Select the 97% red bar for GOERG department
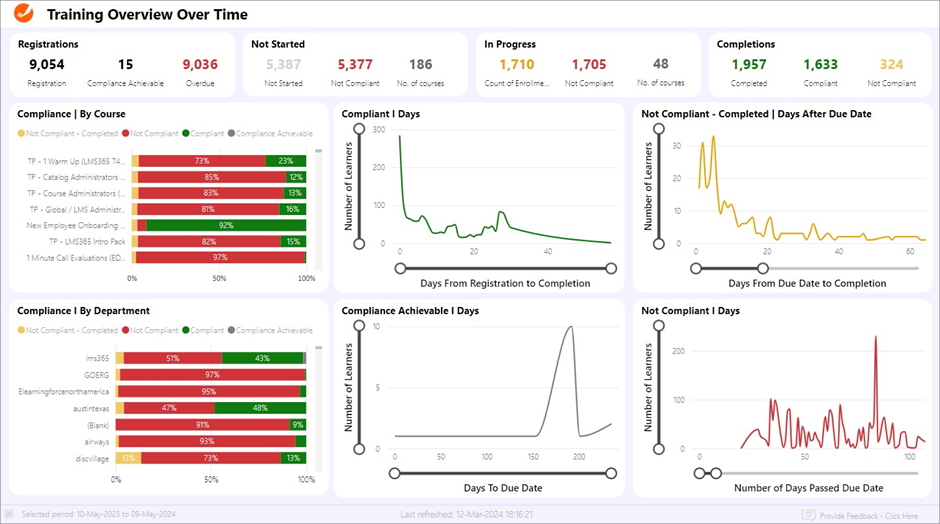 [212, 374]
